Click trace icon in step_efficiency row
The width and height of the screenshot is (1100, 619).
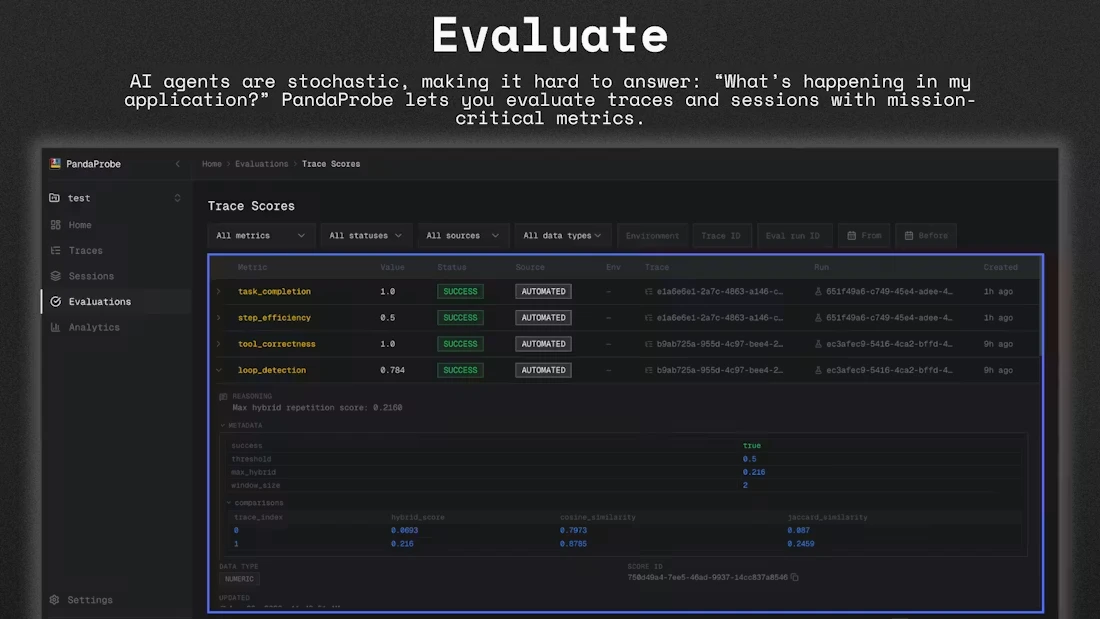point(649,317)
